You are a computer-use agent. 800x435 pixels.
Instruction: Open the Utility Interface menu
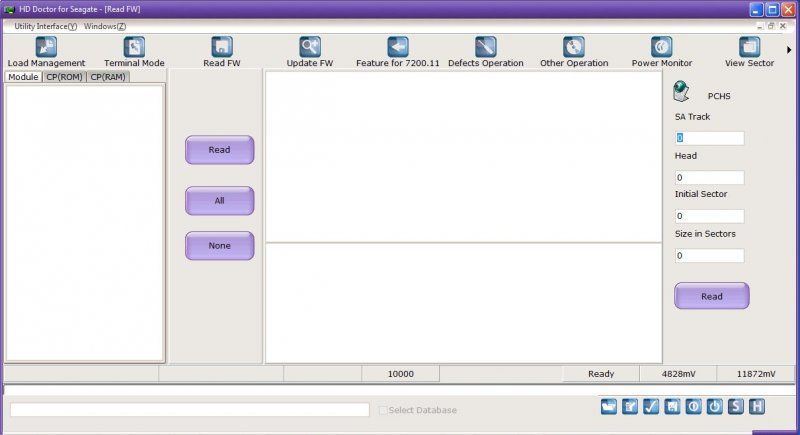45,27
